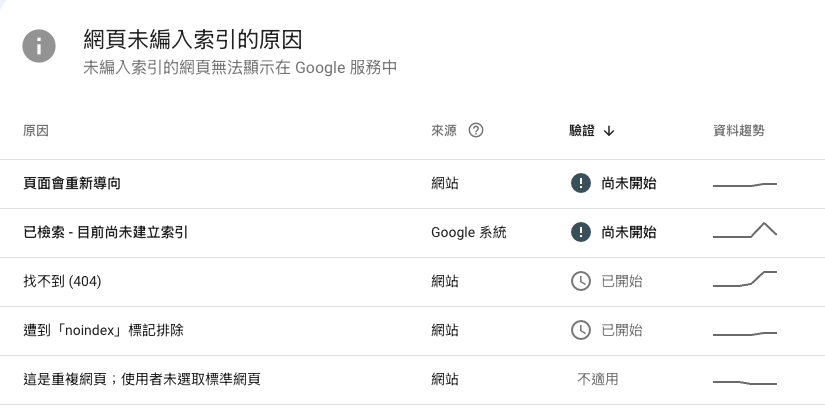Viewport: 825px width, 415px height.
Task: Open the 這是重複網頁 duplicate page row
Action: [142, 379]
